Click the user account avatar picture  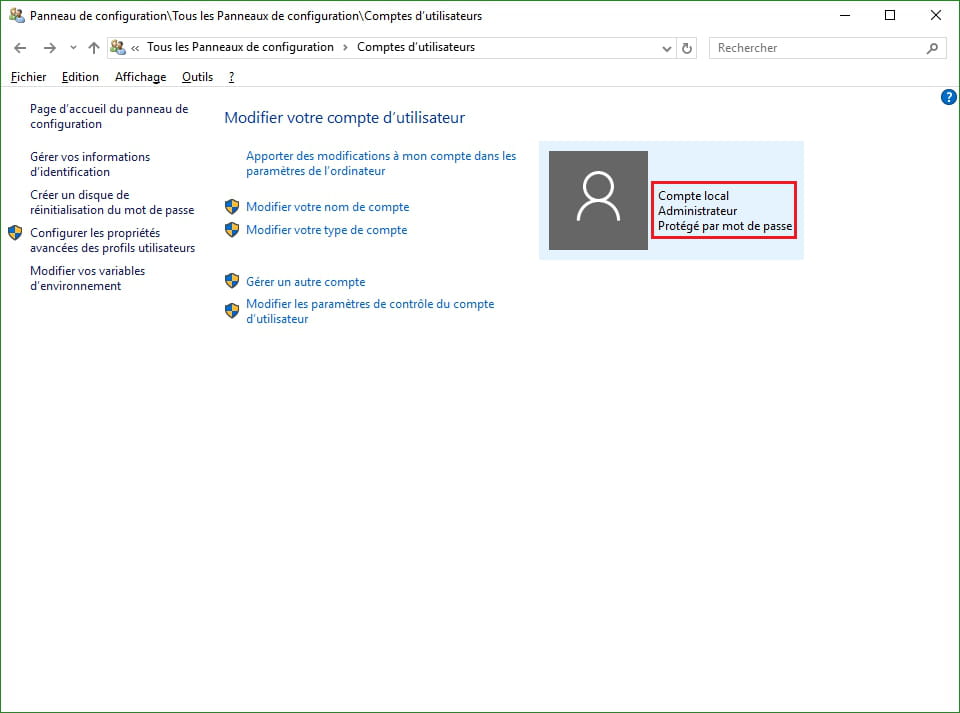598,200
